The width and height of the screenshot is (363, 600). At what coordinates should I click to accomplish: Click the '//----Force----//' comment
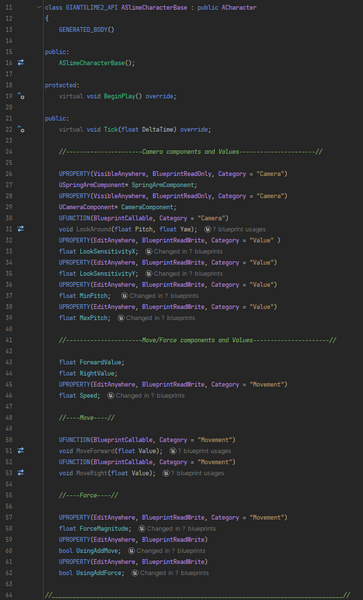coord(88,496)
